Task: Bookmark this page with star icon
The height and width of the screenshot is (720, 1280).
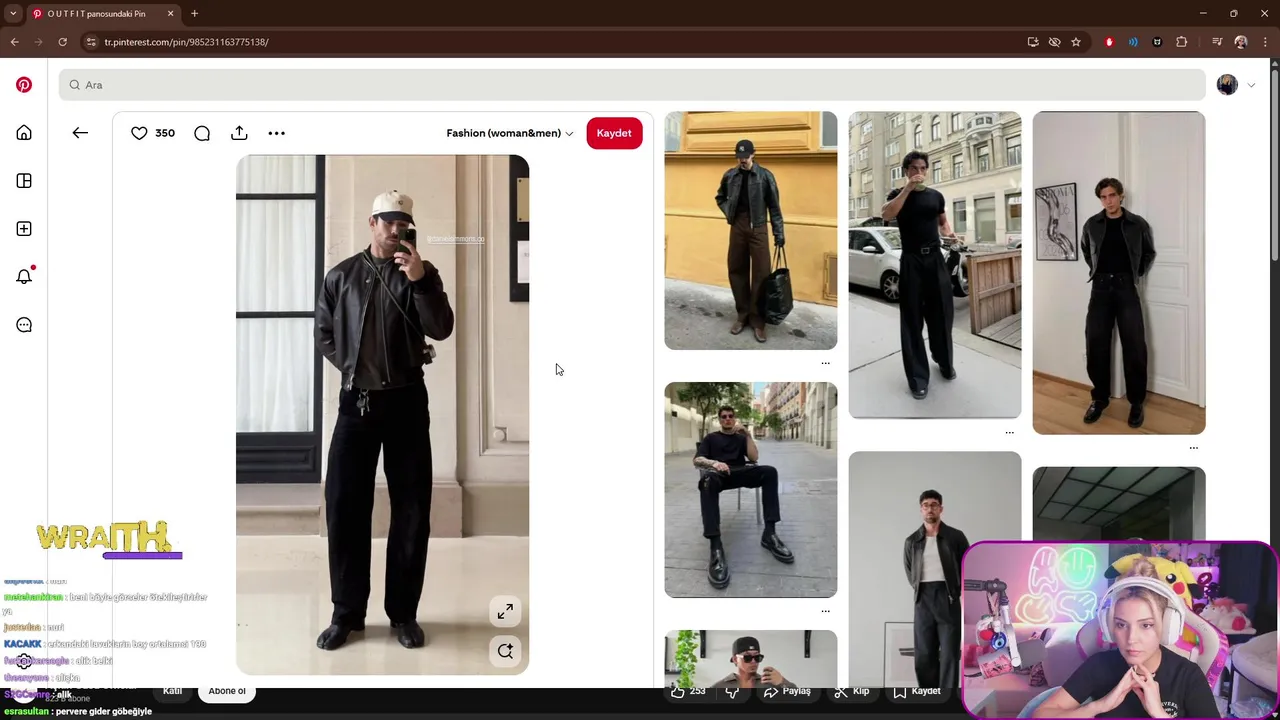Action: [x=1076, y=42]
